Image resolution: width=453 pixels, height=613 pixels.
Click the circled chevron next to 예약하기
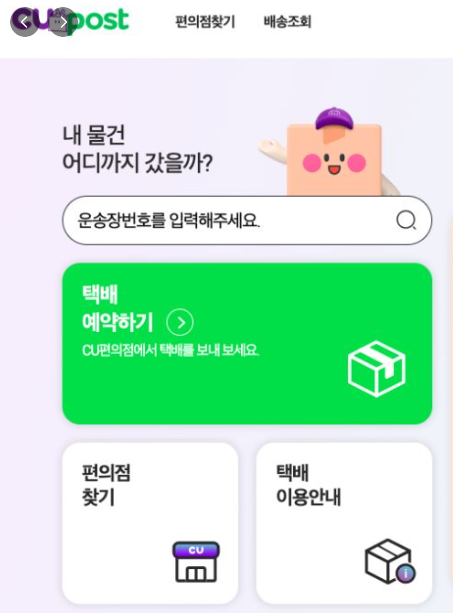click(180, 323)
